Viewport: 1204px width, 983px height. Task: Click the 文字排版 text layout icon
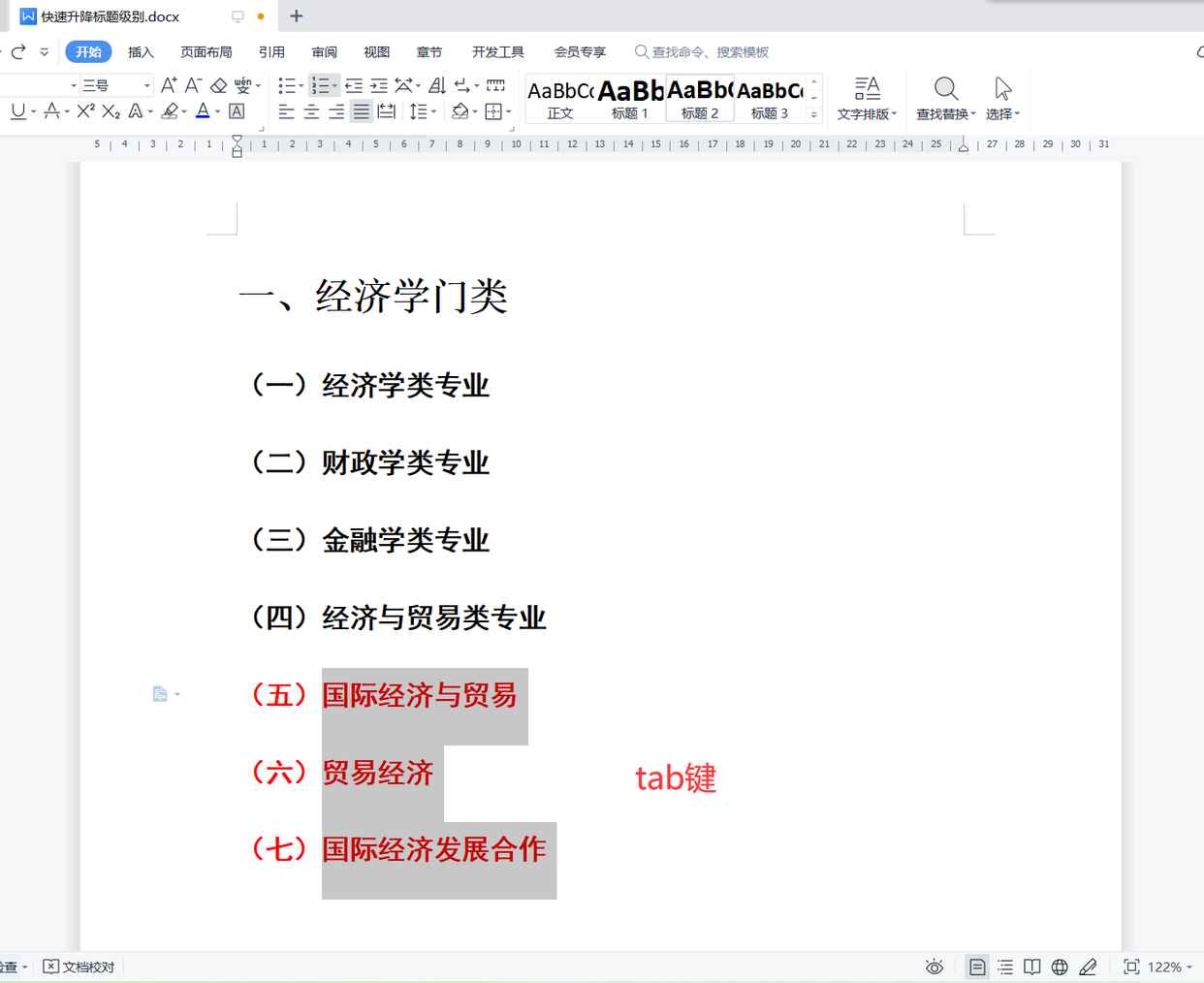pyautogui.click(x=866, y=97)
